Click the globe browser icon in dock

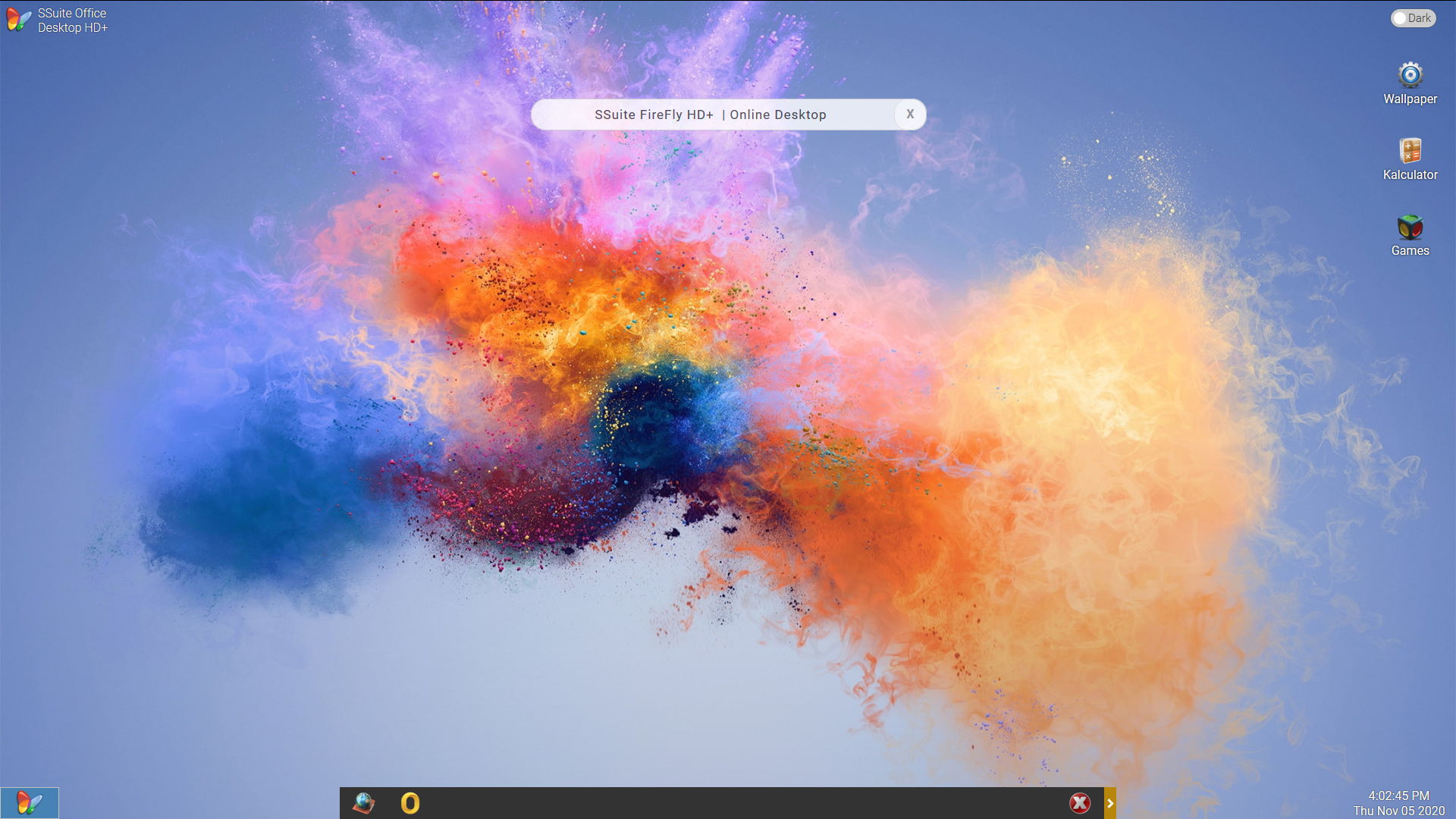364,802
